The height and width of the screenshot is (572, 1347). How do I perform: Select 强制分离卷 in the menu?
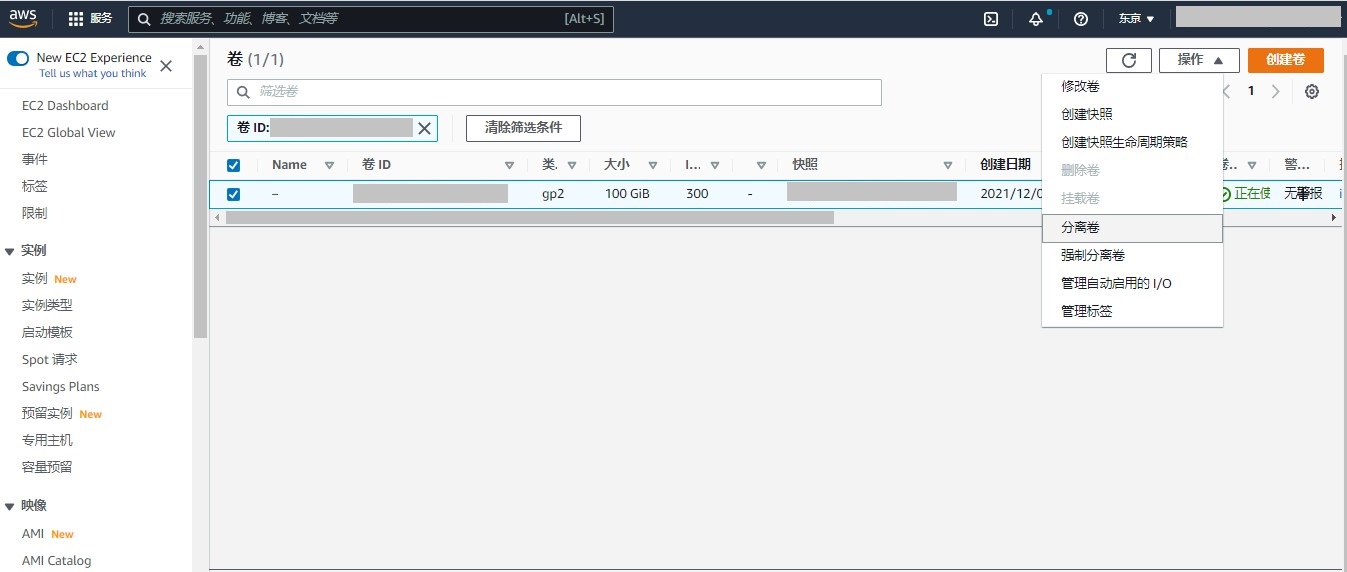tap(1132, 255)
